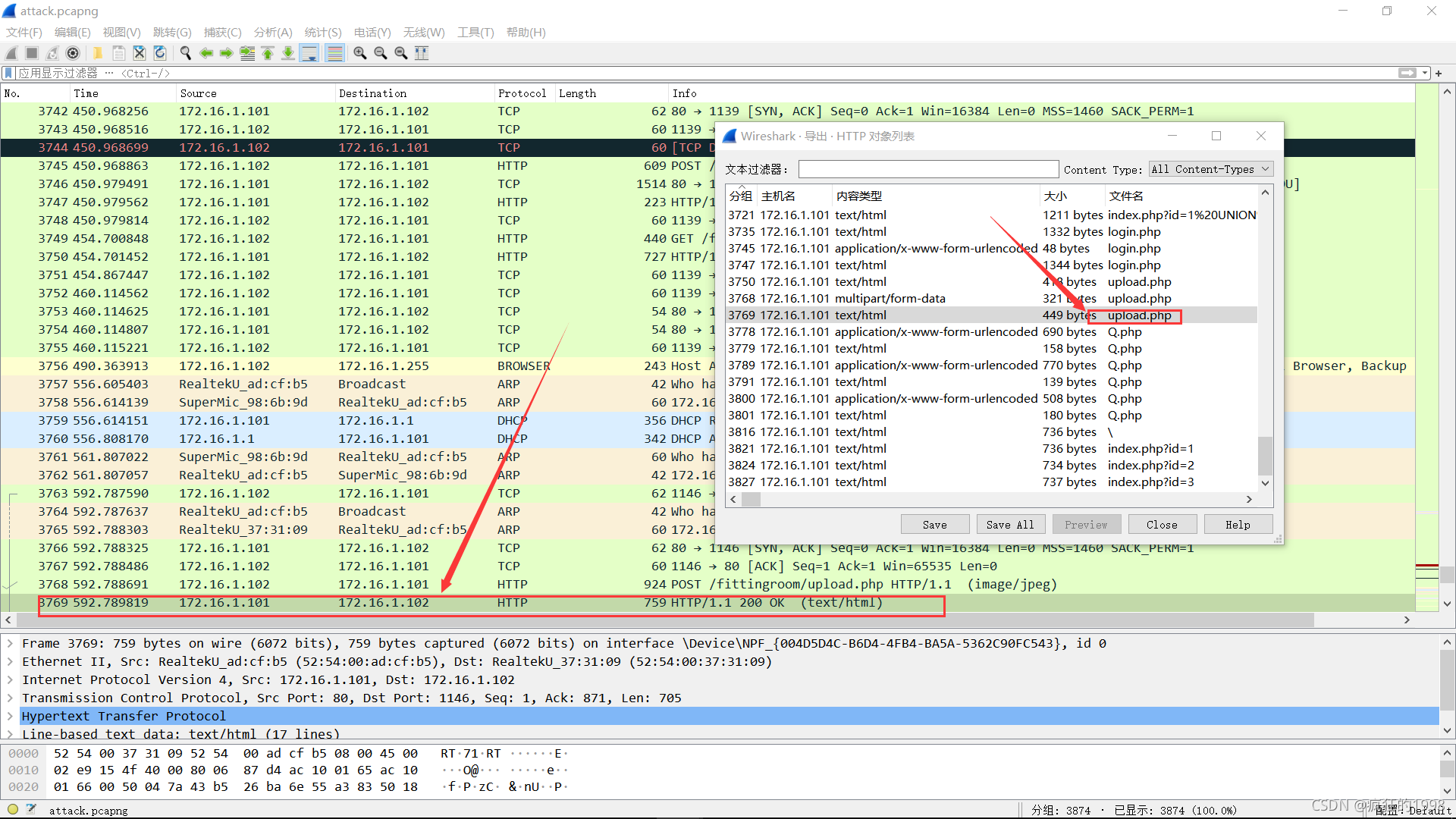Close this capture file
This screenshot has height=819, width=1456.
[x=140, y=53]
